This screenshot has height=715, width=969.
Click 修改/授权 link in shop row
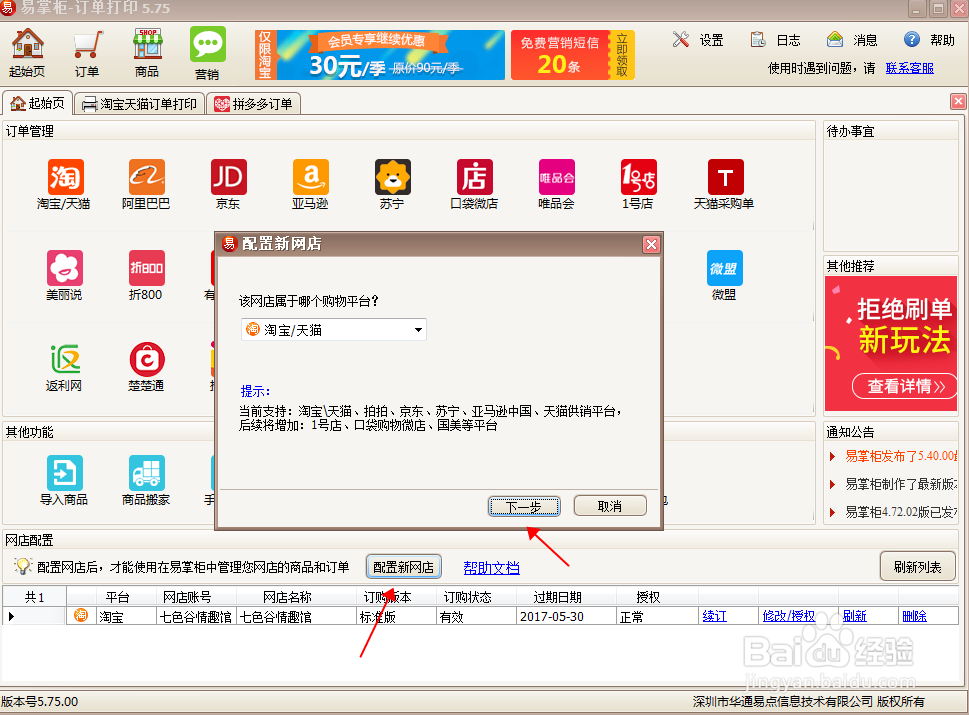point(789,616)
